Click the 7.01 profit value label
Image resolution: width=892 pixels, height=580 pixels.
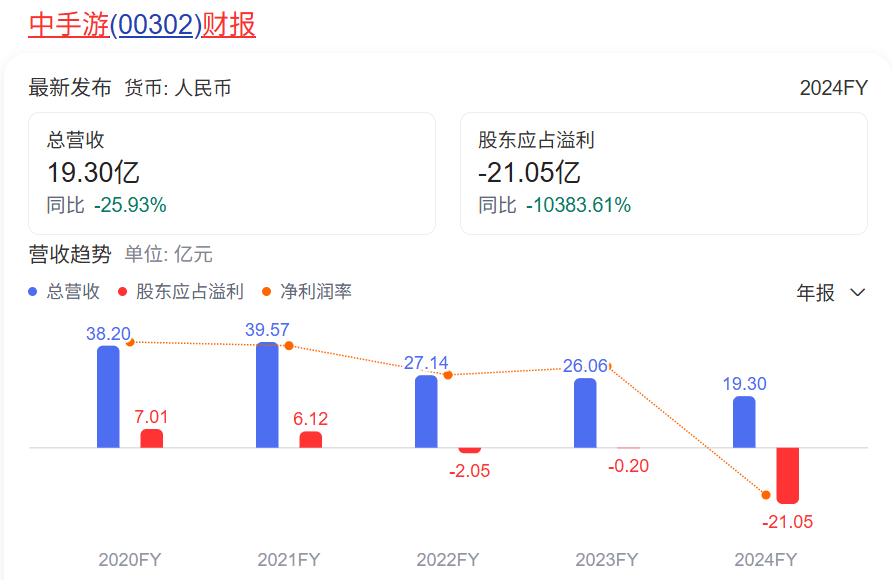[151, 417]
